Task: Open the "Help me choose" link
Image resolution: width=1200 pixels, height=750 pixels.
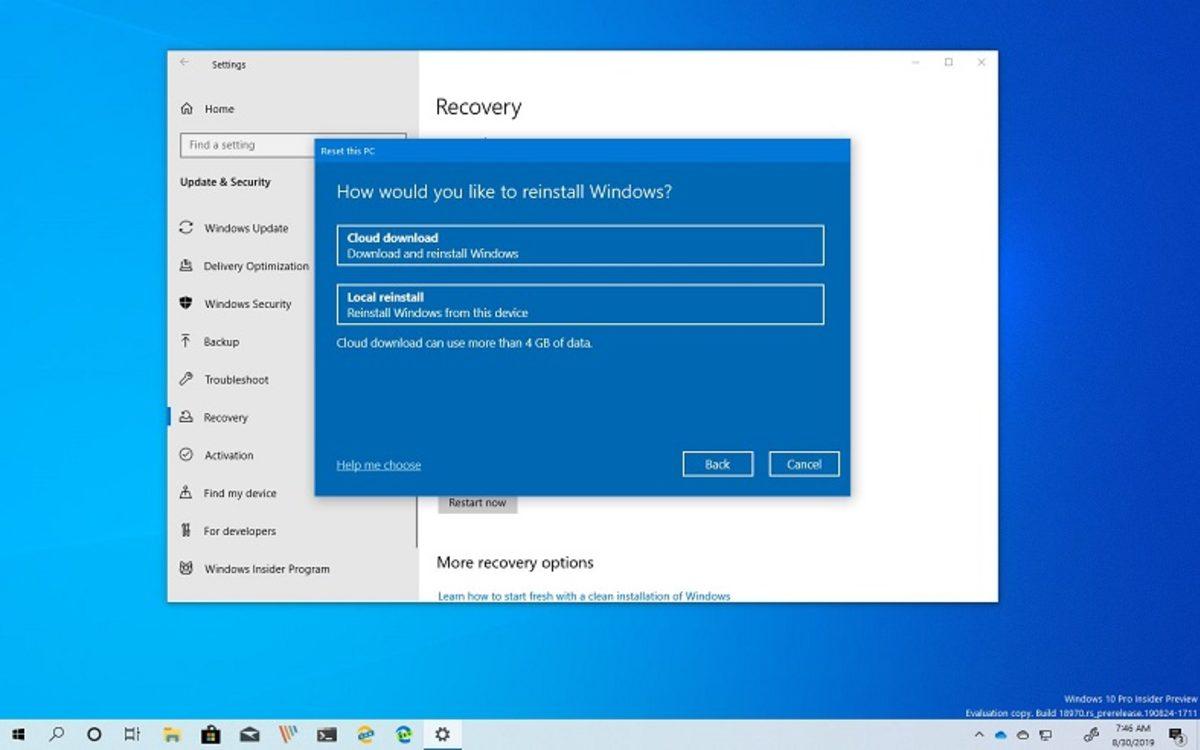Action: (378, 464)
